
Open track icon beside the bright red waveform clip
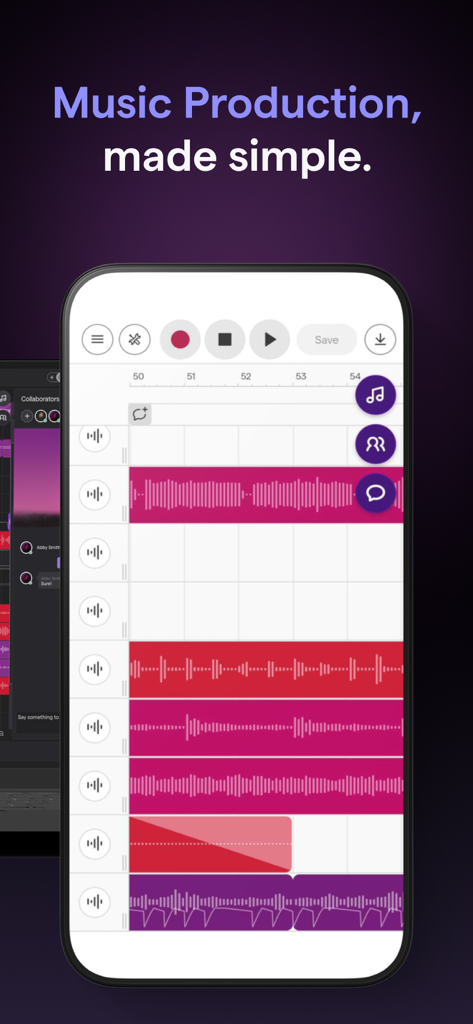coord(95,669)
